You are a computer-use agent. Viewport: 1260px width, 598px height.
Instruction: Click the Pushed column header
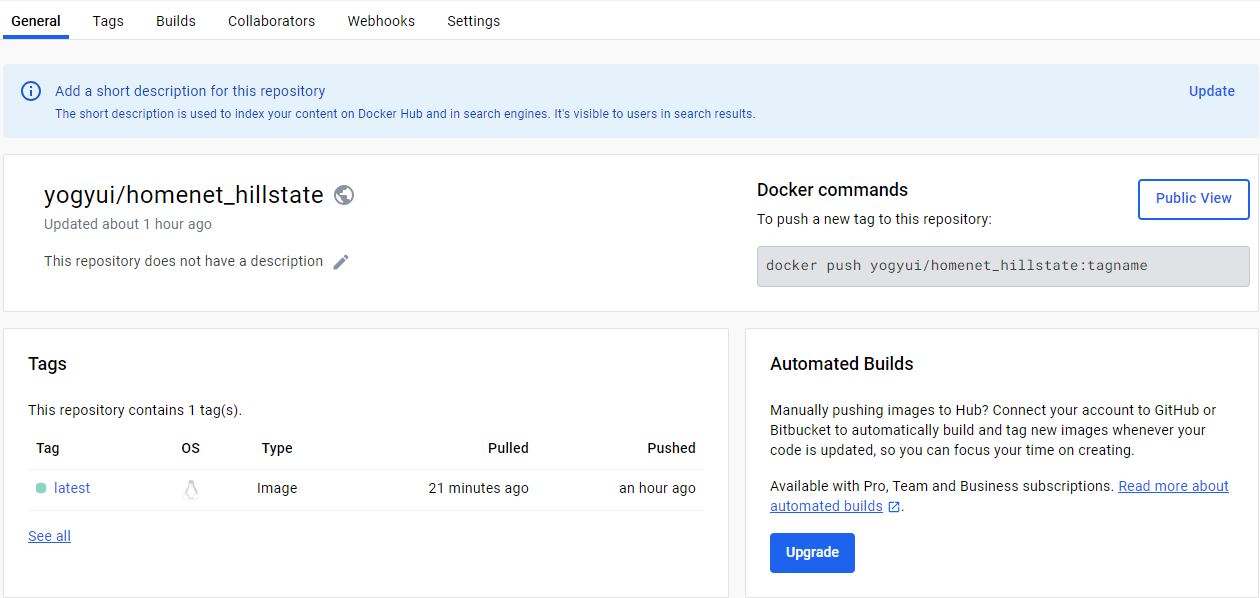(x=671, y=448)
